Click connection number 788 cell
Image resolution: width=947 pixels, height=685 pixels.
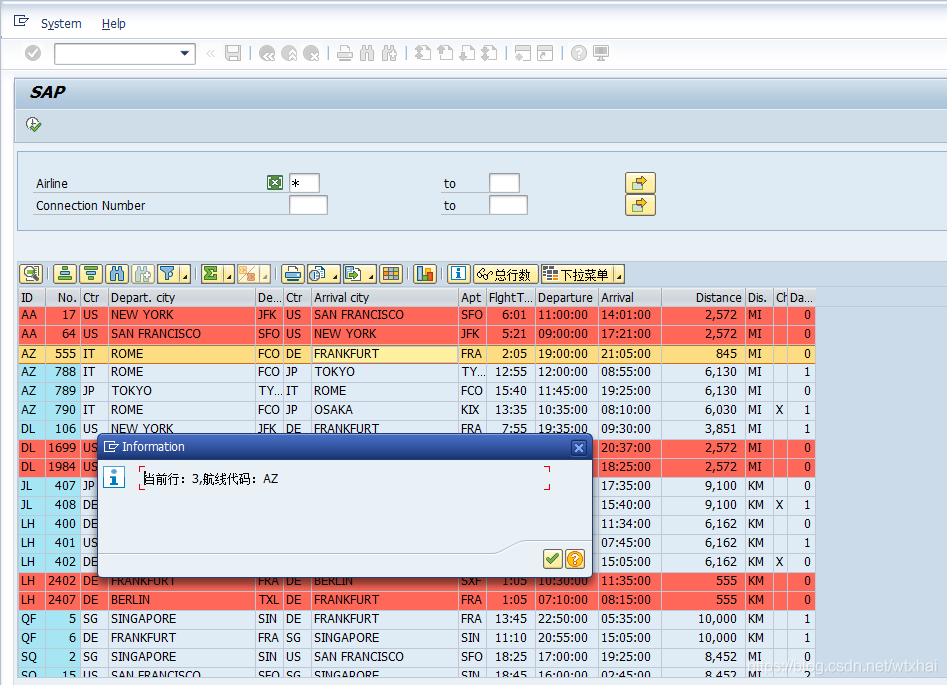62,372
